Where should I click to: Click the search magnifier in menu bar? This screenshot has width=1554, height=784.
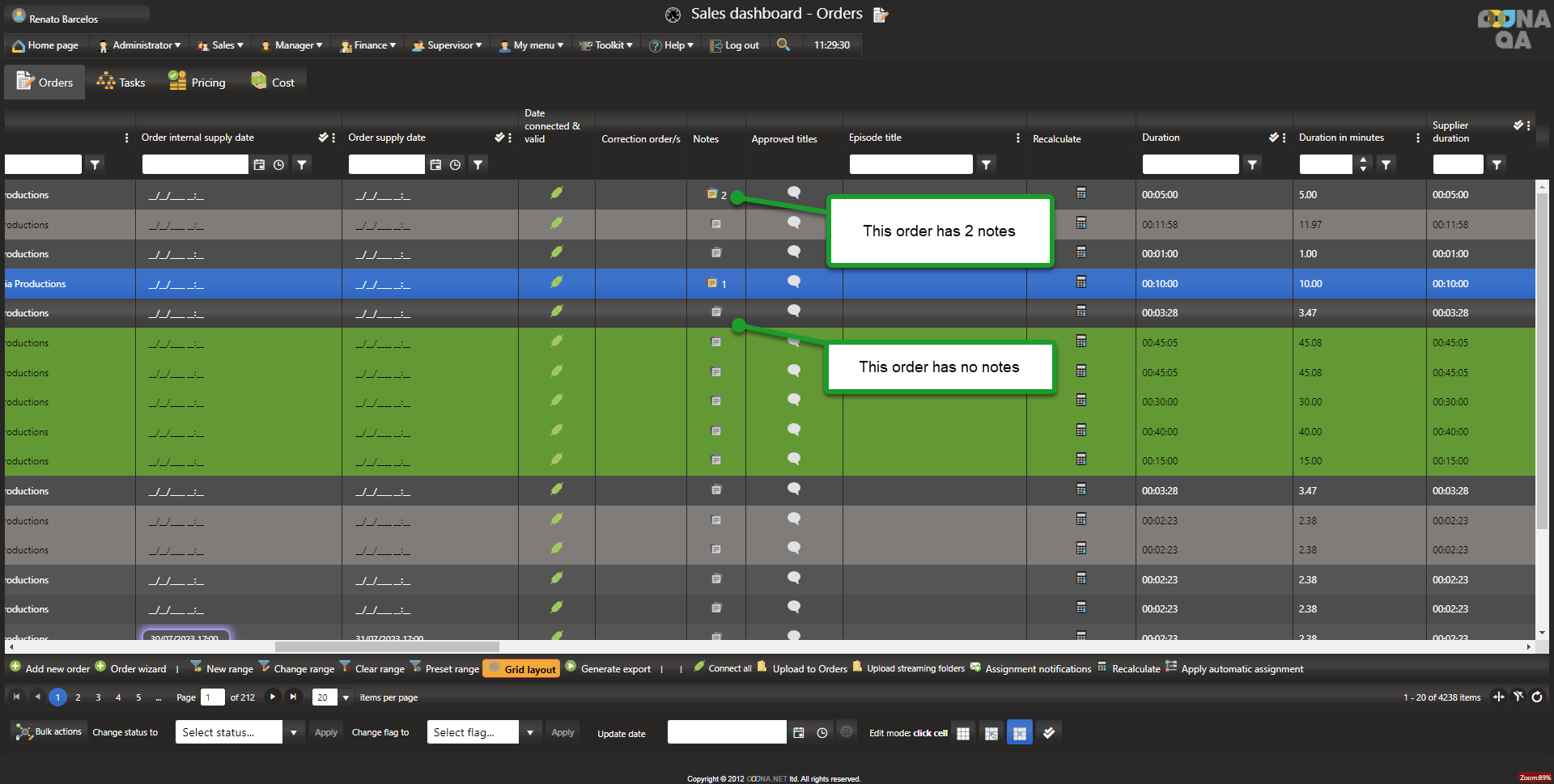coord(783,44)
